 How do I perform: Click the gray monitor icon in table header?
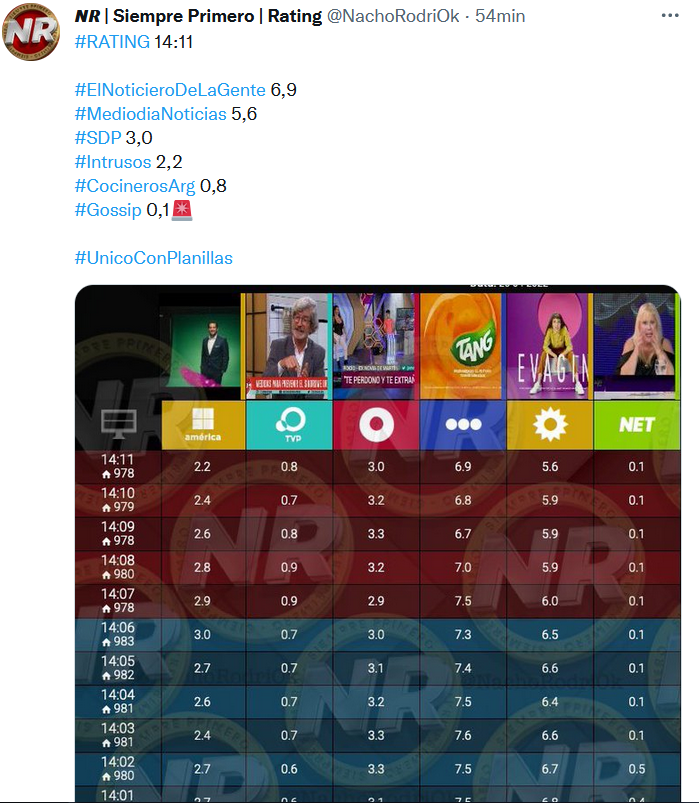119,424
